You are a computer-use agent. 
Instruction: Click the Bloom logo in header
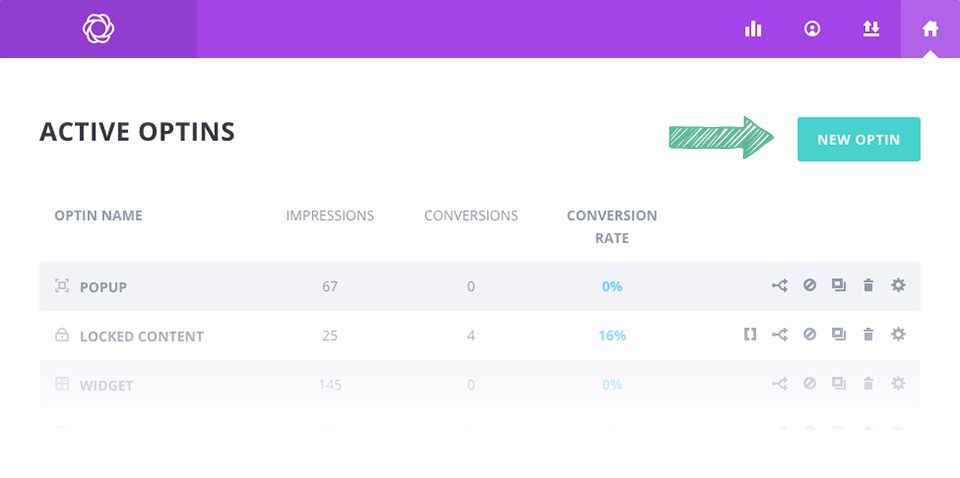point(98,29)
